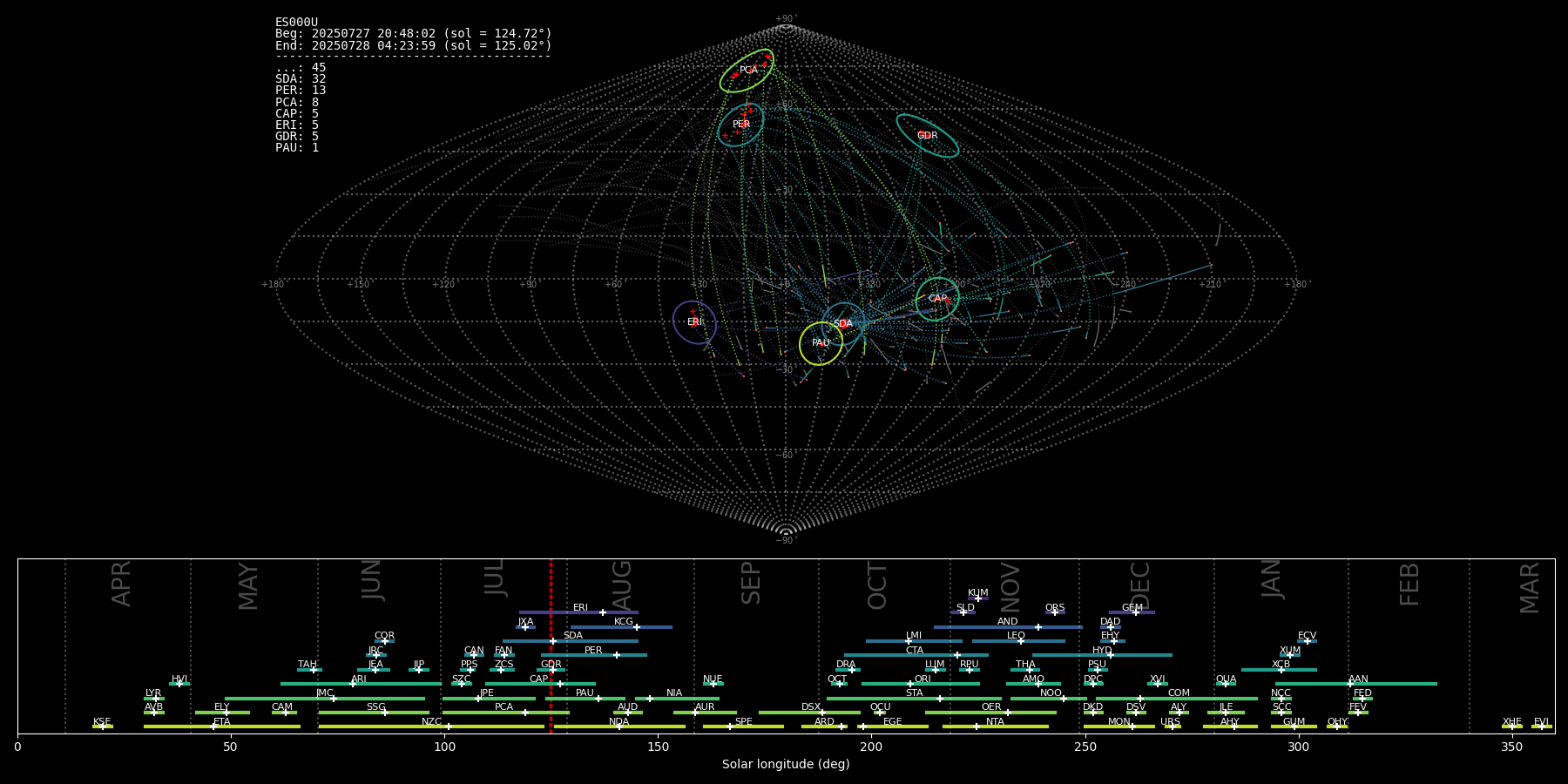This screenshot has height=784, width=1568.
Task: Select the QUA shower bar in the timeline
Action: [x=1226, y=684]
